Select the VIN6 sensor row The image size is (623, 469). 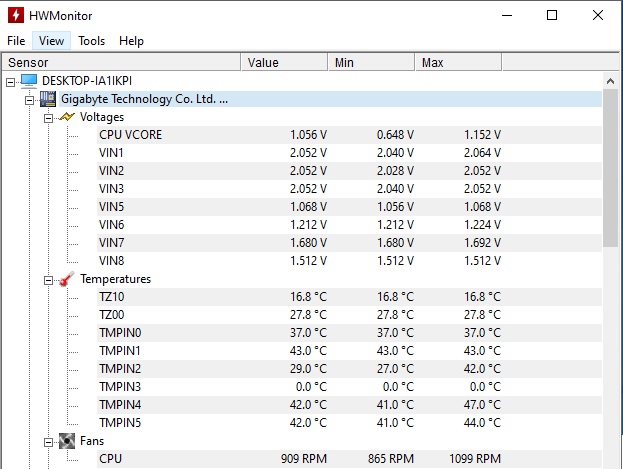point(350,225)
